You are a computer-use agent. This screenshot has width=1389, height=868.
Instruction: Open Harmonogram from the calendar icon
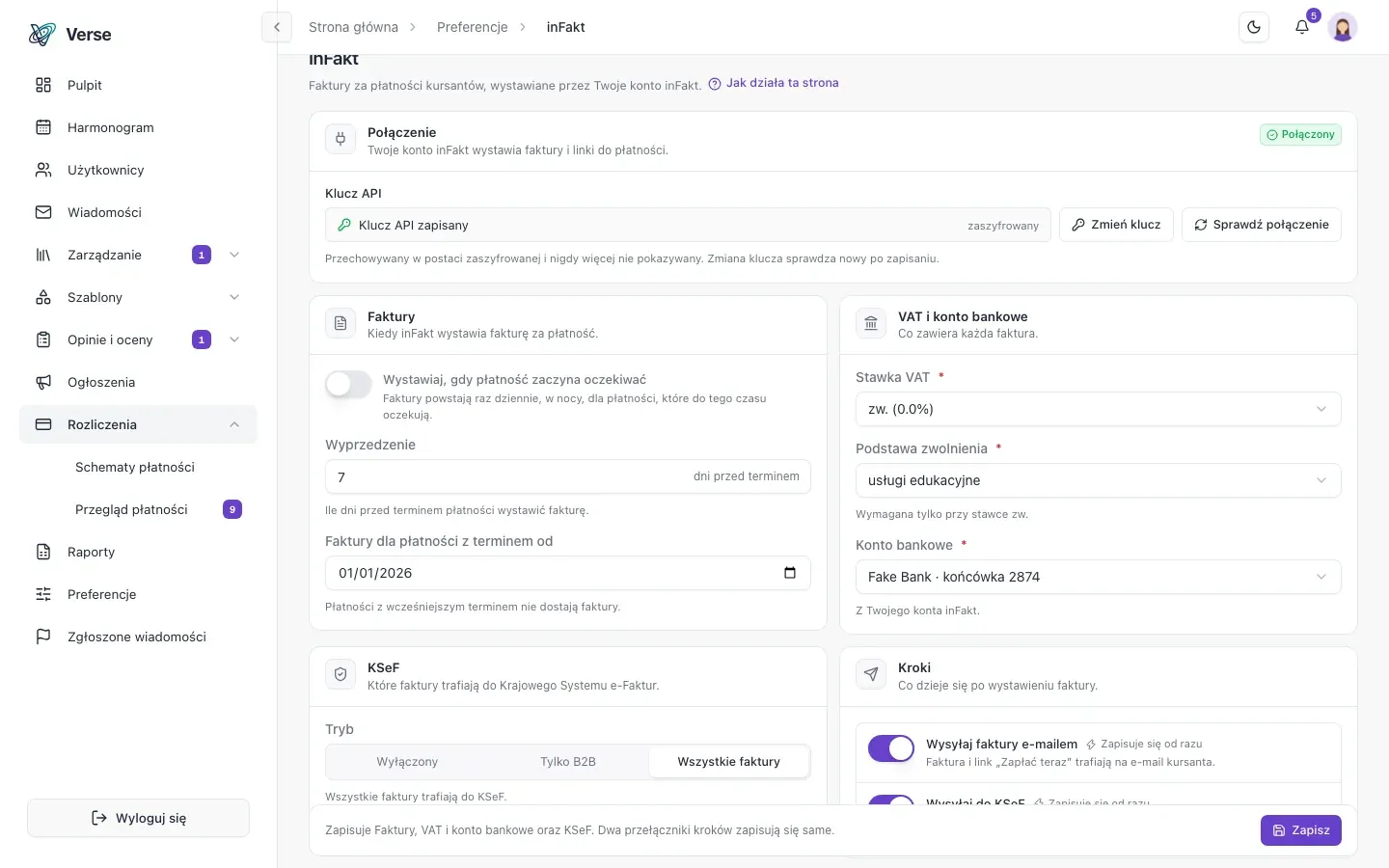43,127
